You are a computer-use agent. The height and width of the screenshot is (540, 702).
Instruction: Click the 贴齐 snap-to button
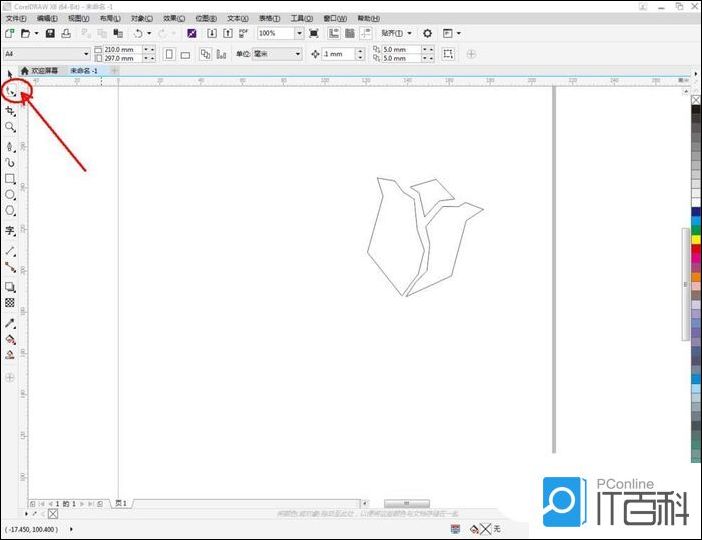point(395,33)
